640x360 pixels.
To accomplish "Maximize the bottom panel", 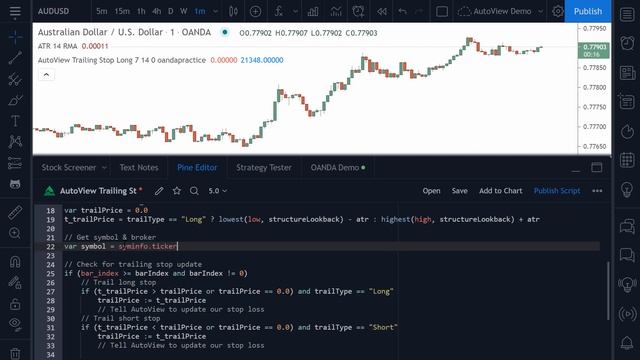I will (x=597, y=167).
